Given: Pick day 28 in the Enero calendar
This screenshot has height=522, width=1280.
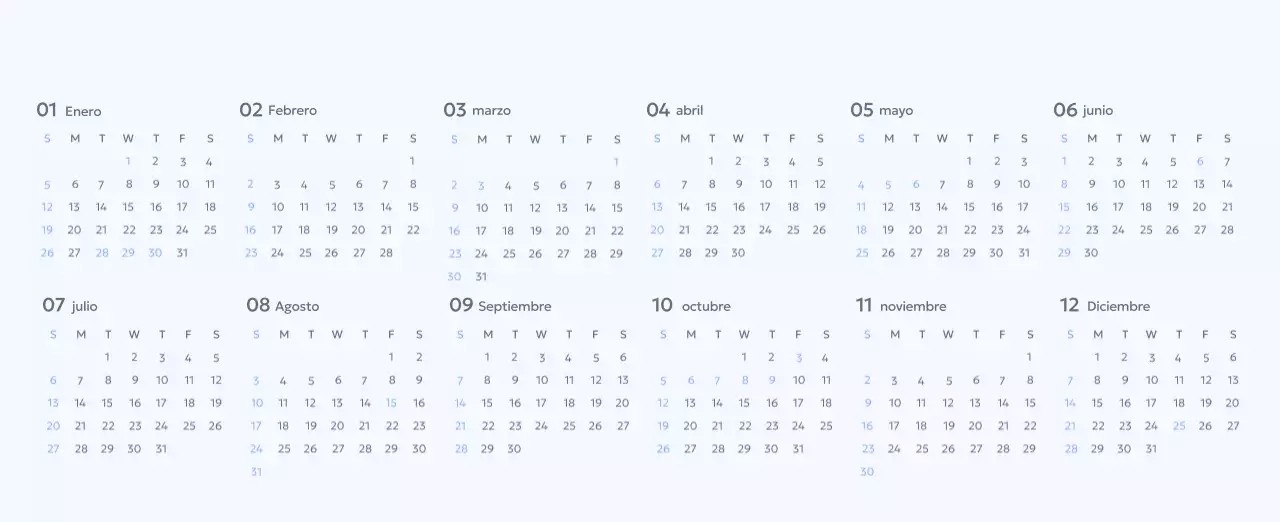Looking at the screenshot, I should (102, 253).
